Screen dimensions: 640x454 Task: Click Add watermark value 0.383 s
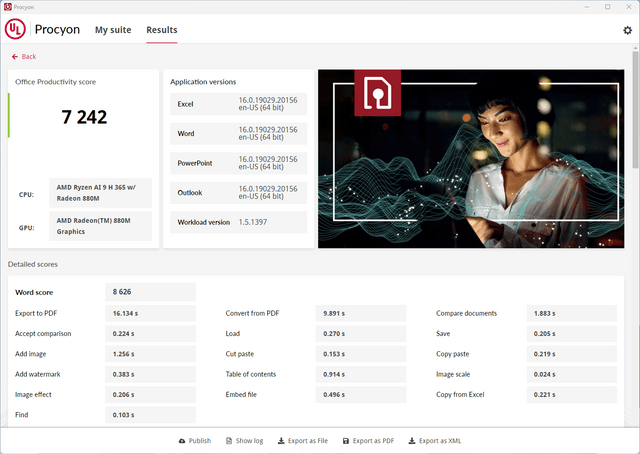151,374
